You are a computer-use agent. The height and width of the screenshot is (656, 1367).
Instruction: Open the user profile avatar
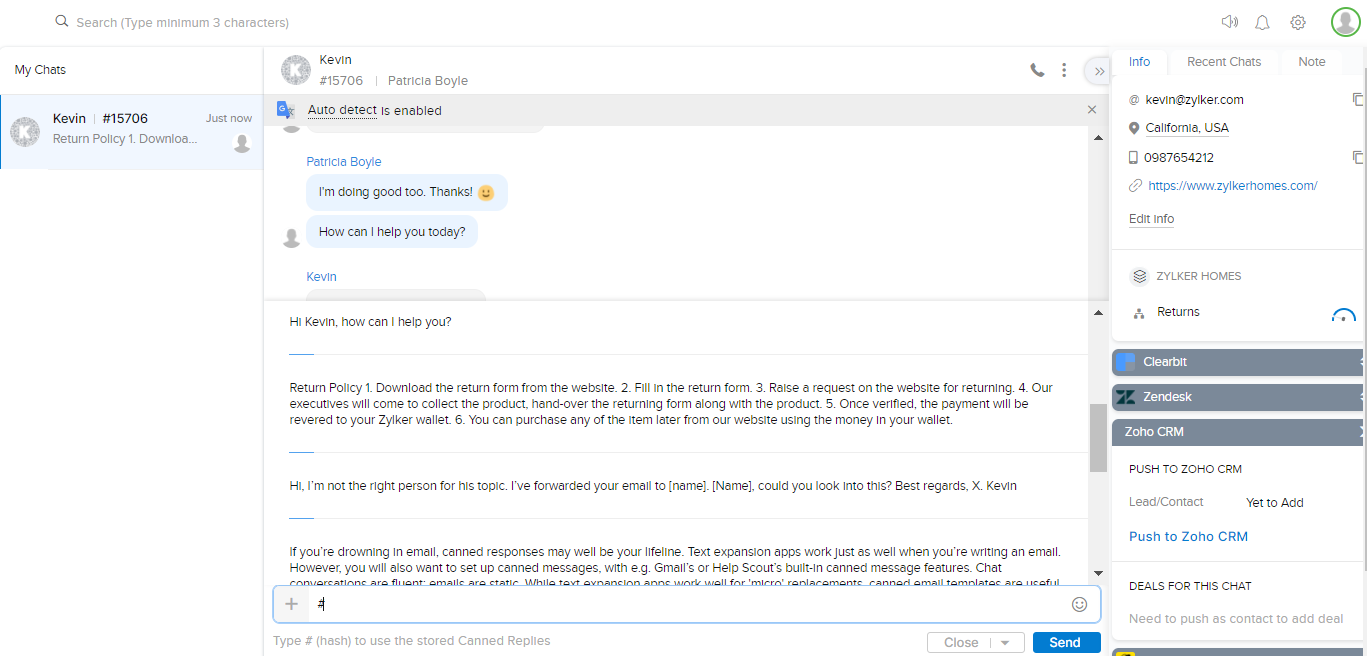pyautogui.click(x=1345, y=22)
